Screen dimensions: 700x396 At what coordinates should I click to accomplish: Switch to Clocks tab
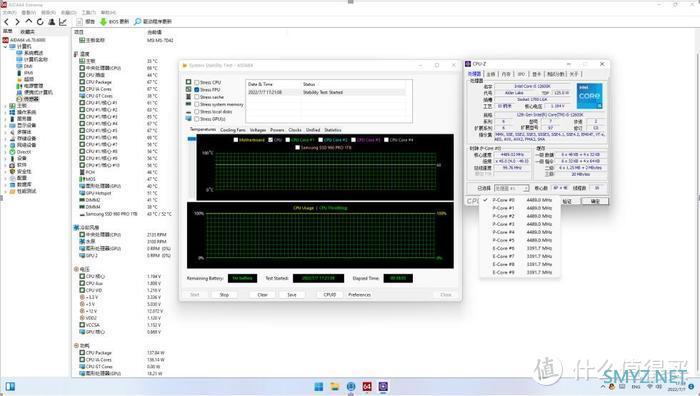pyautogui.click(x=295, y=130)
